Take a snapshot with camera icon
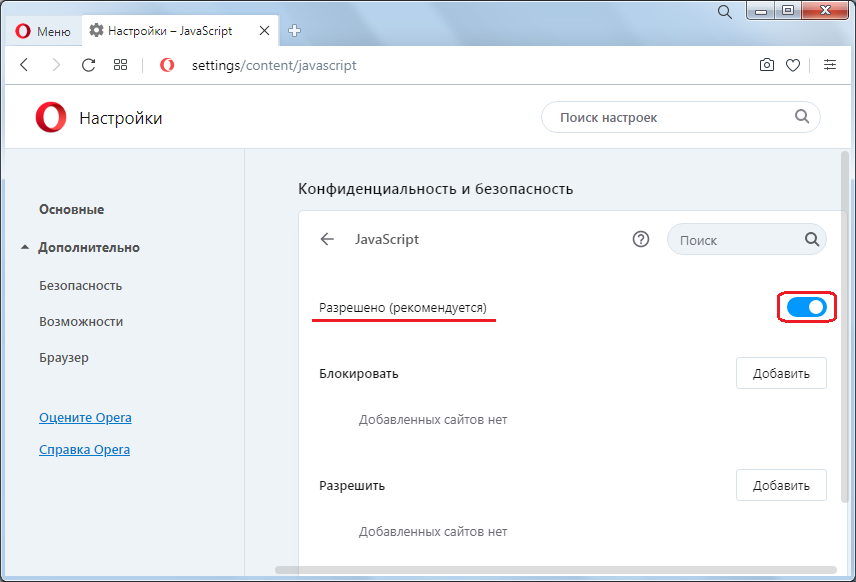 [766, 65]
